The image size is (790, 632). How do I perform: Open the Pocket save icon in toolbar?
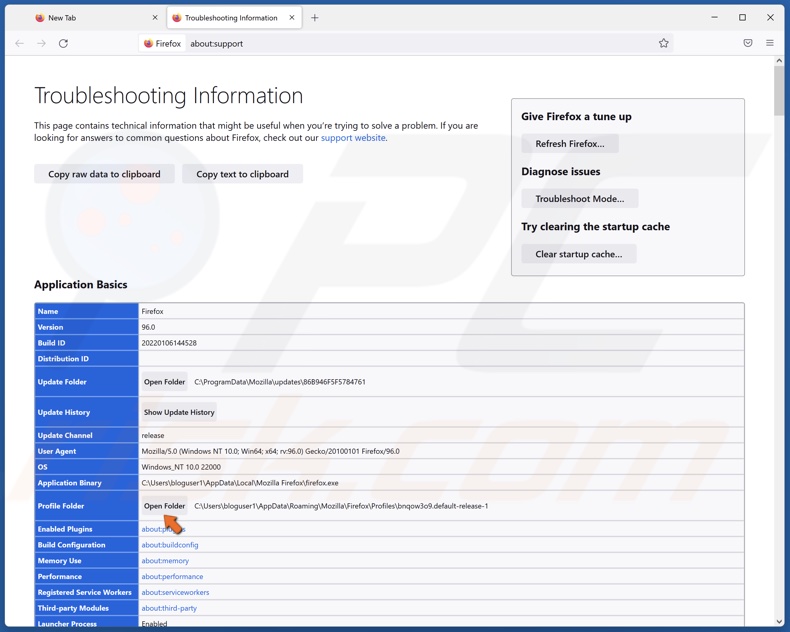tap(747, 44)
